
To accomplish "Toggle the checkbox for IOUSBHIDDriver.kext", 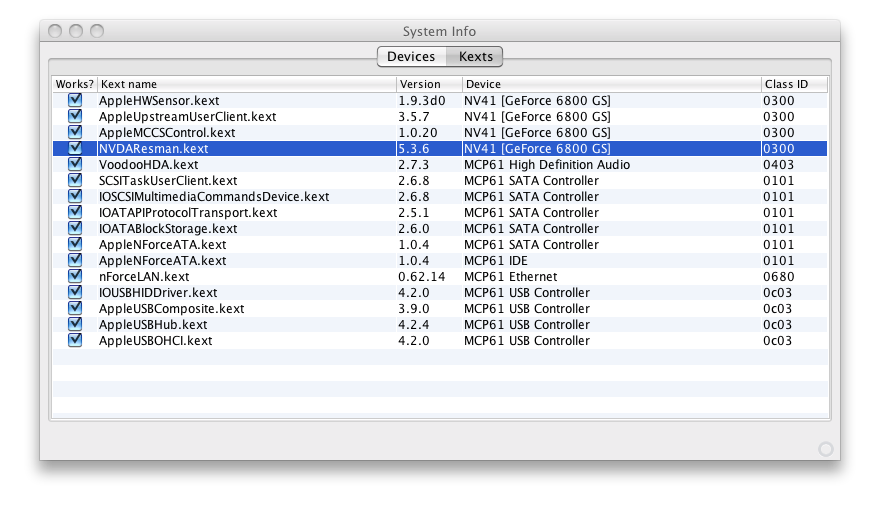I will [x=75, y=292].
